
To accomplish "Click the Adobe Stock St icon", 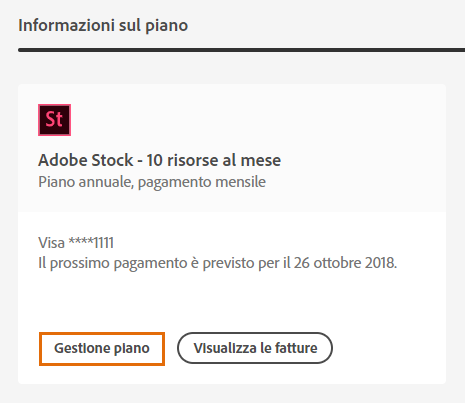I will pos(54,120).
